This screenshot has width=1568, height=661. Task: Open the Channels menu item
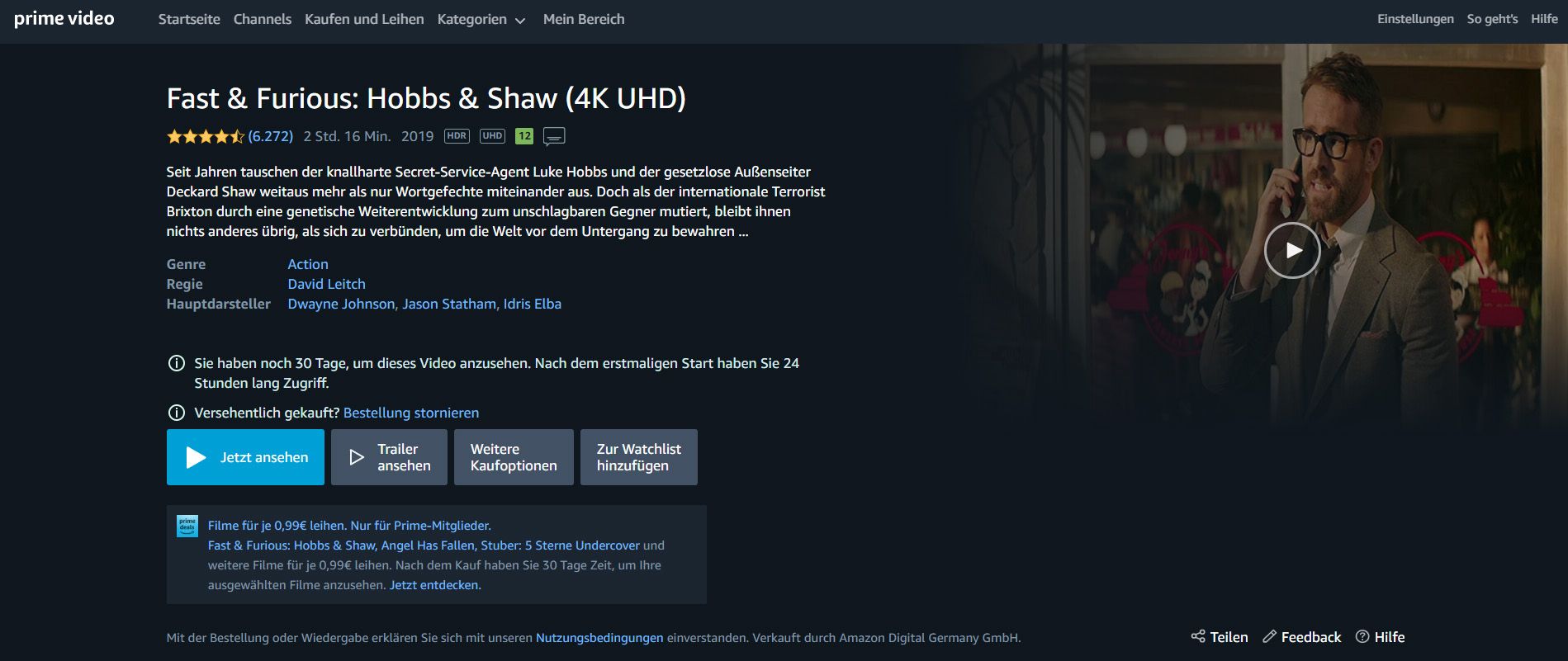click(263, 19)
